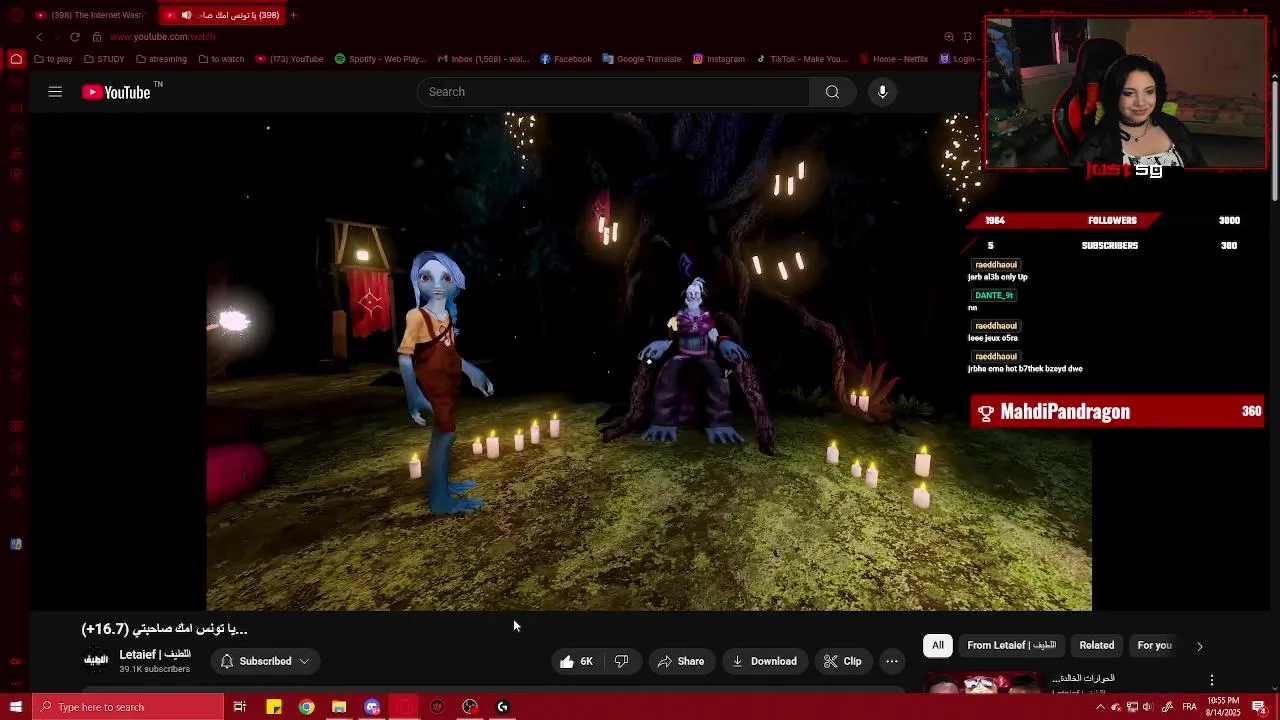Open the Spotify - Web Player bookmark
The image size is (1280, 720).
click(x=380, y=59)
